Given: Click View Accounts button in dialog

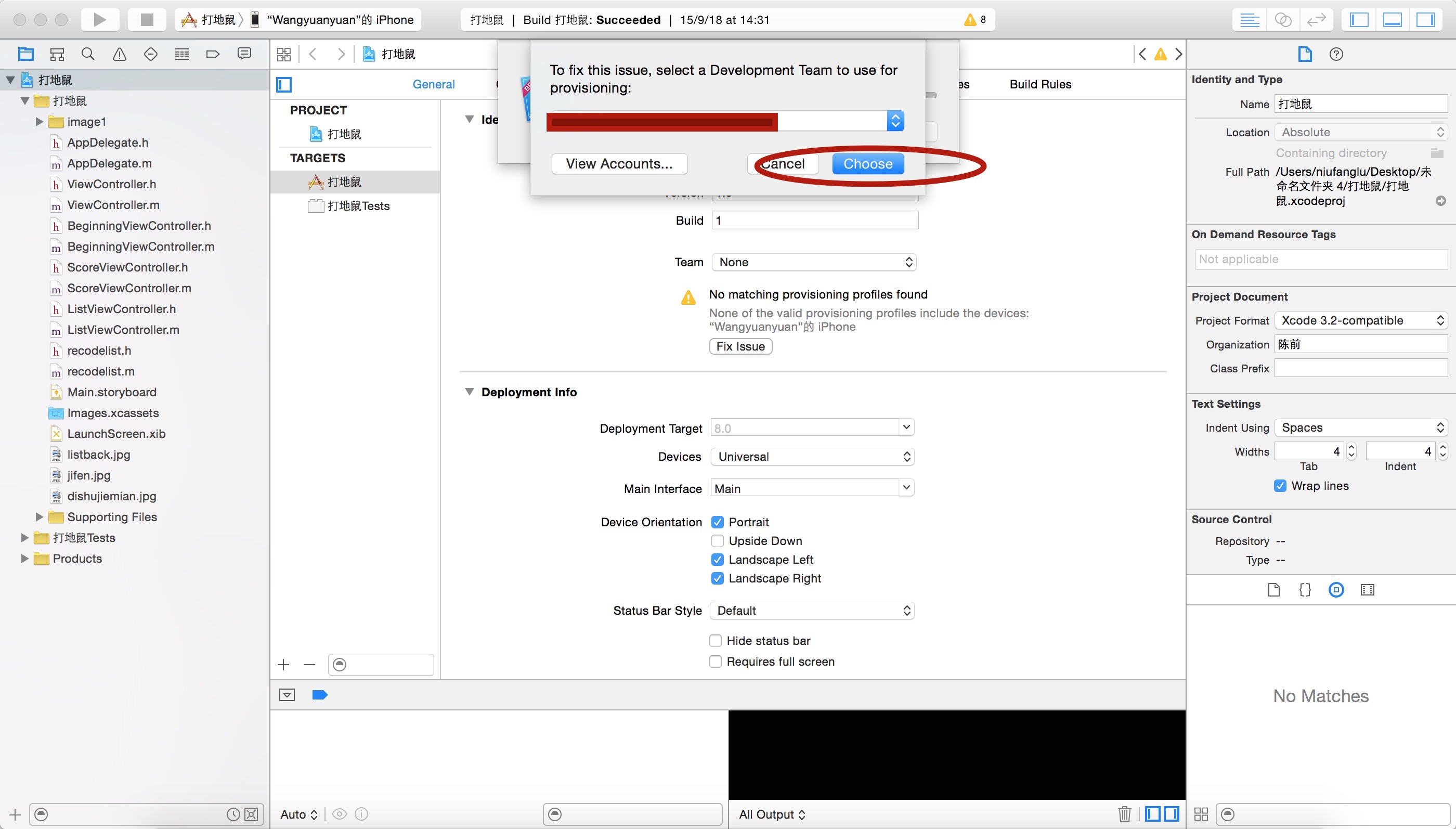Looking at the screenshot, I should click(618, 163).
